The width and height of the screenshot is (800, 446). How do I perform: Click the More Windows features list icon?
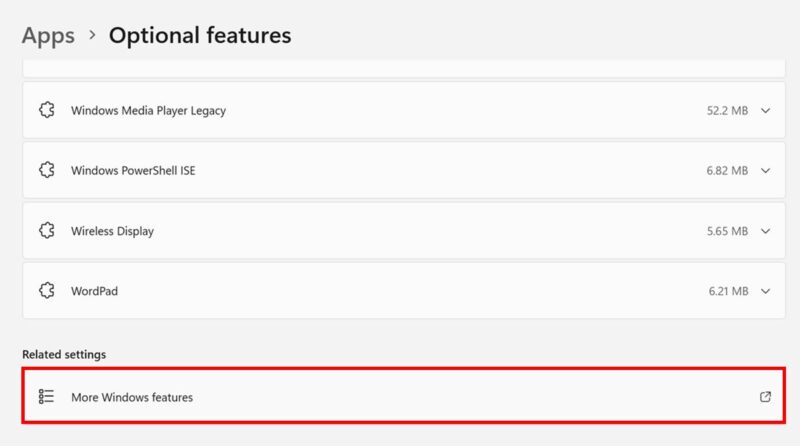point(46,397)
